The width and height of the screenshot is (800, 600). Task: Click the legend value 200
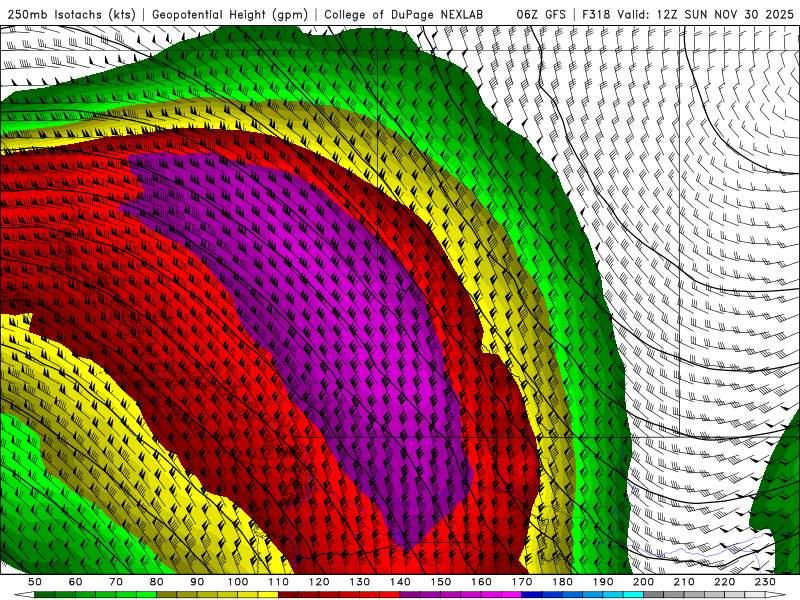pyautogui.click(x=643, y=582)
